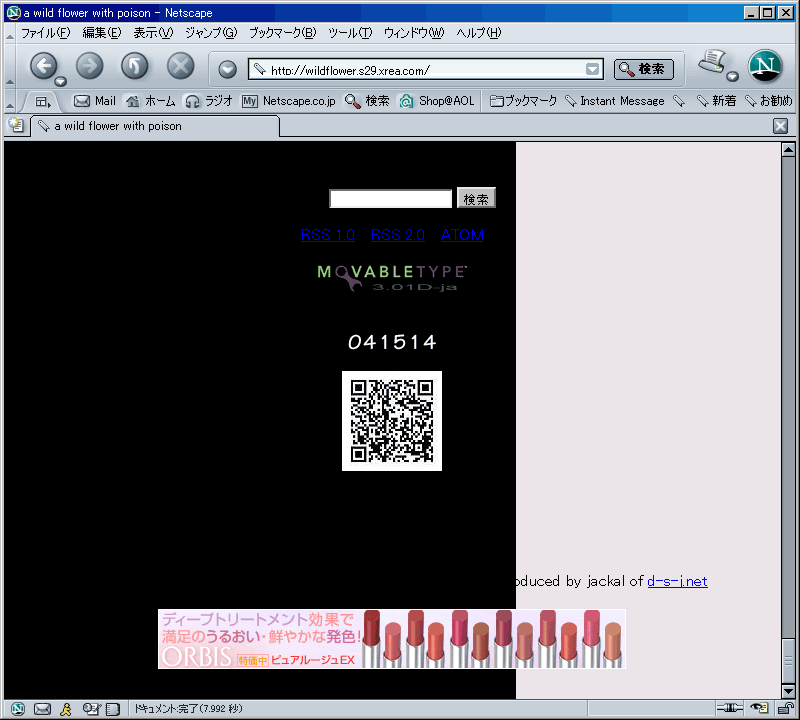800x720 pixels.
Task: Open the URL history dropdown arrow
Action: (x=592, y=69)
